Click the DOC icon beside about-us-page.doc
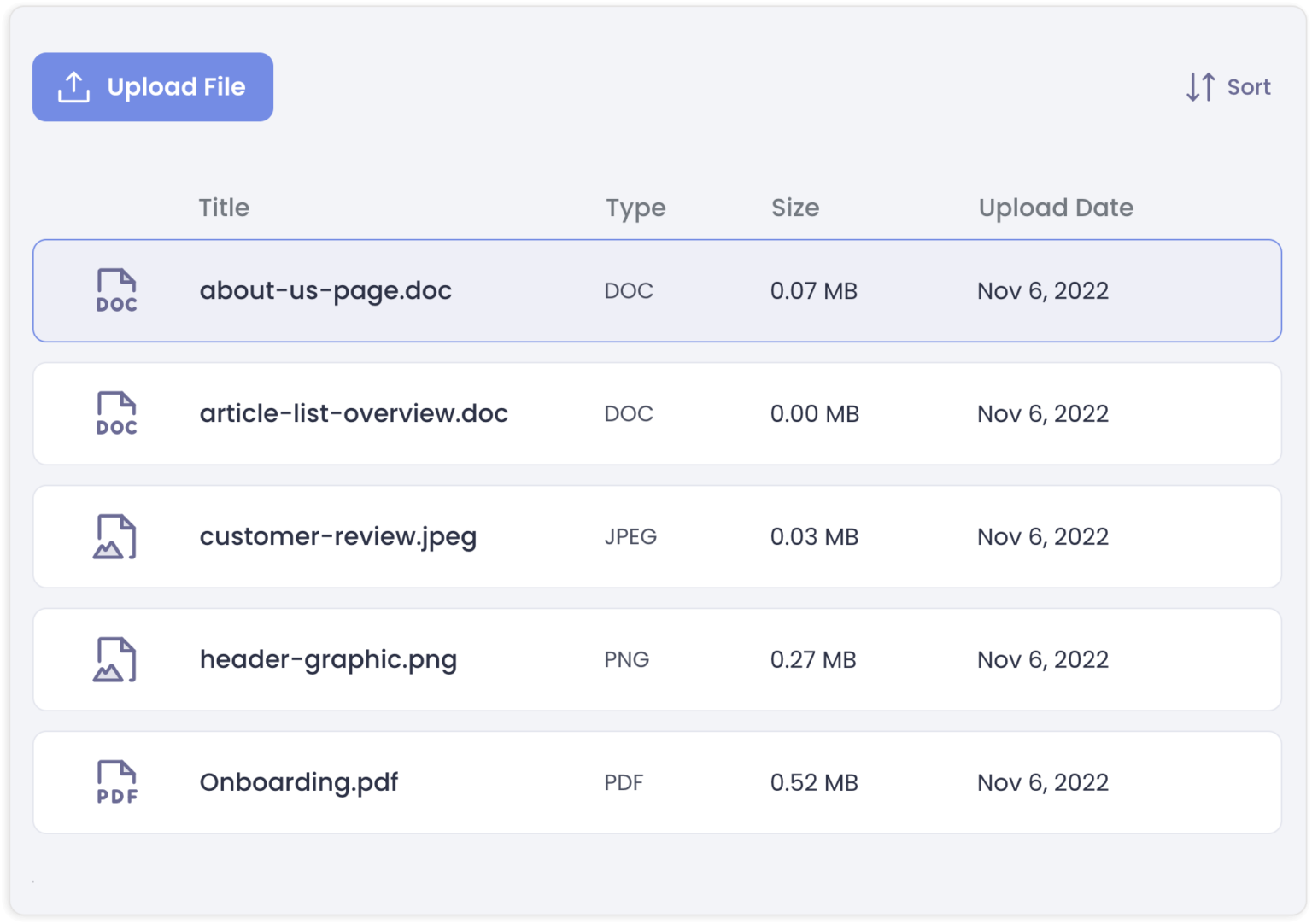1312x924 pixels. pos(116,290)
